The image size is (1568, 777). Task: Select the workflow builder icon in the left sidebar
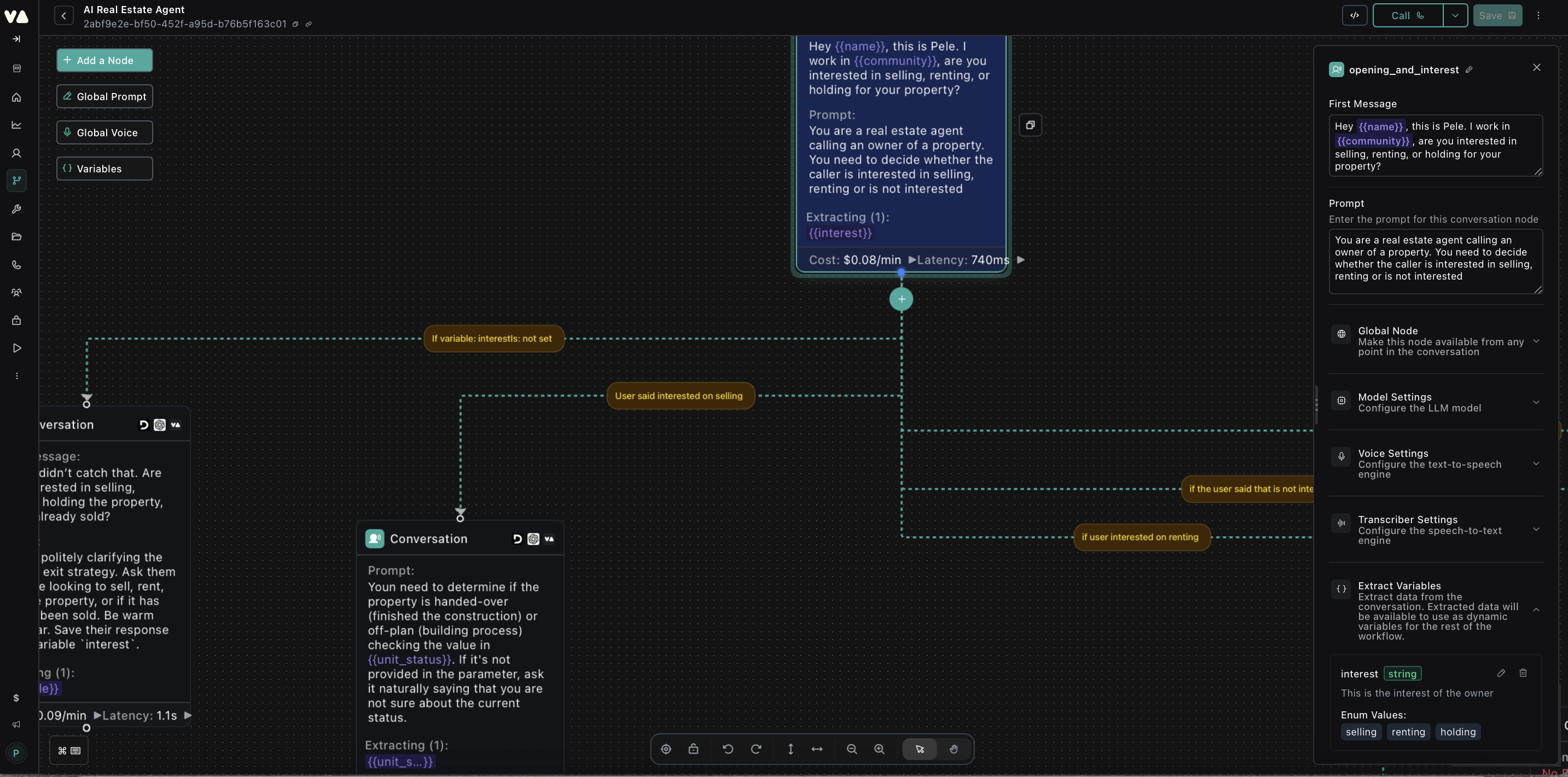tap(16, 180)
